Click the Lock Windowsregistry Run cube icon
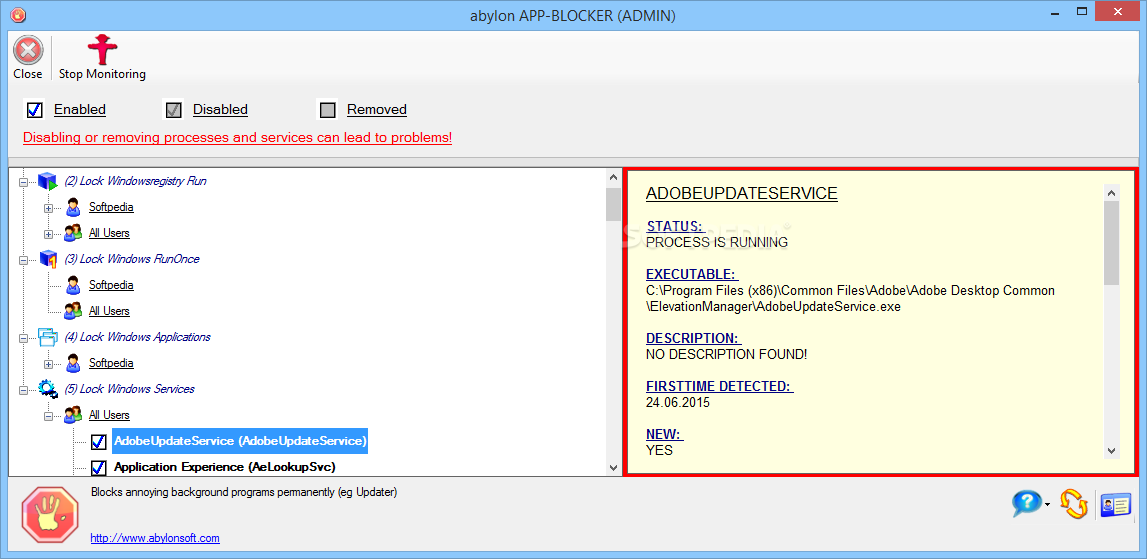The image size is (1147, 559). coord(48,181)
